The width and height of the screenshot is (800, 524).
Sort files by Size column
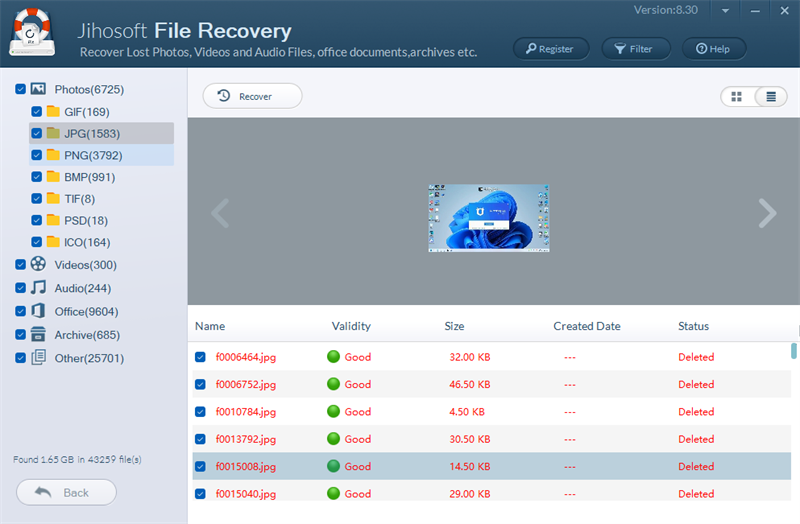[x=454, y=326]
